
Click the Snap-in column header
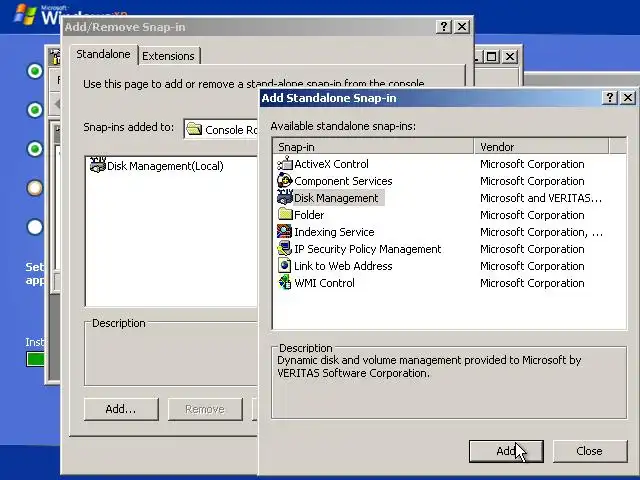coord(373,147)
